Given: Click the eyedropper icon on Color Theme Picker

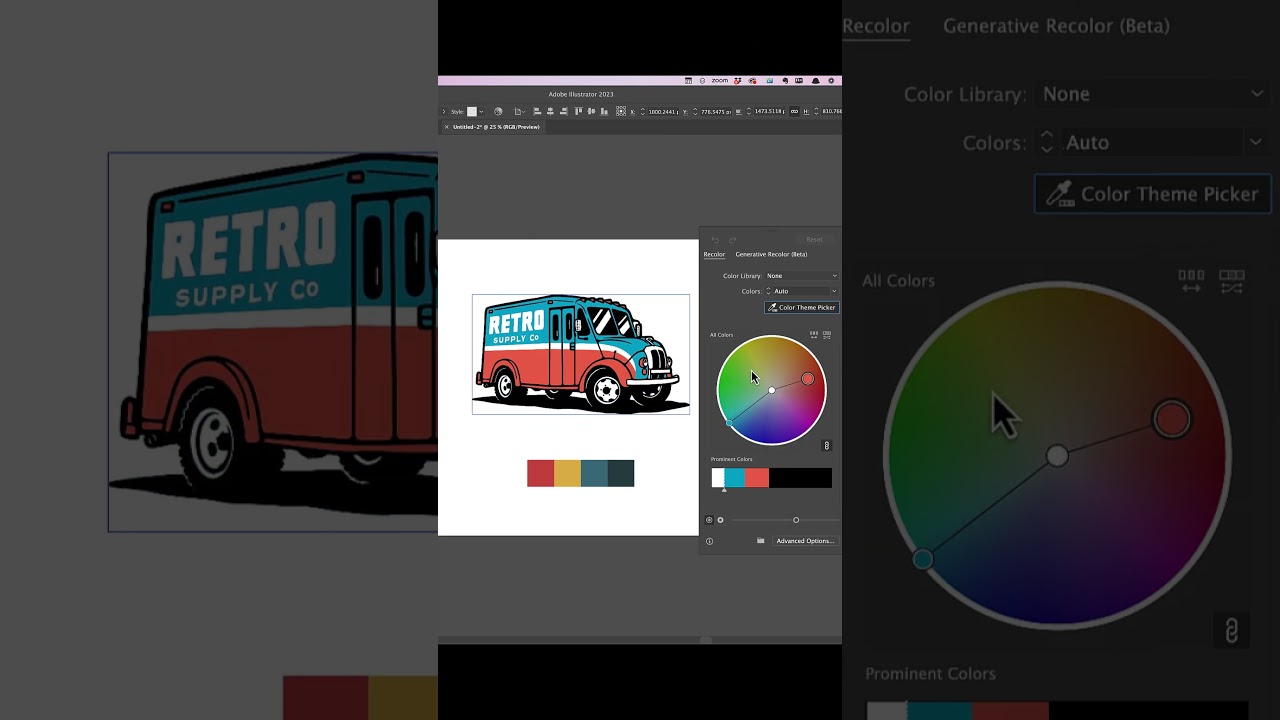Looking at the screenshot, I should (773, 307).
